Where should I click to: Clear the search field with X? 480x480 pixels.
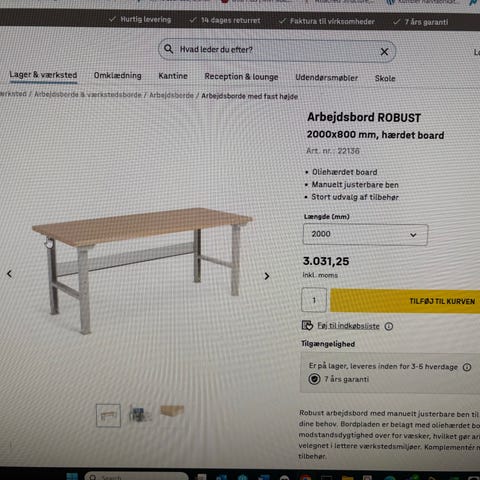click(384, 52)
